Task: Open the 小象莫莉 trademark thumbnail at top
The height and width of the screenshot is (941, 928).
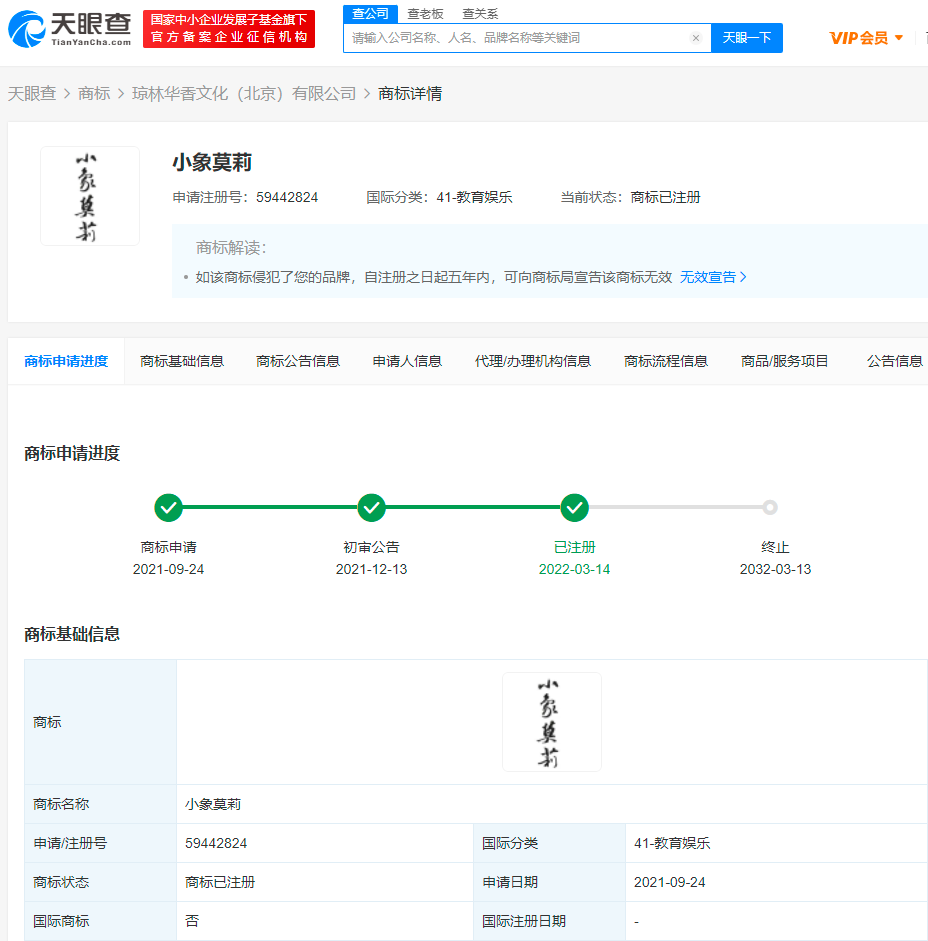Action: (89, 196)
